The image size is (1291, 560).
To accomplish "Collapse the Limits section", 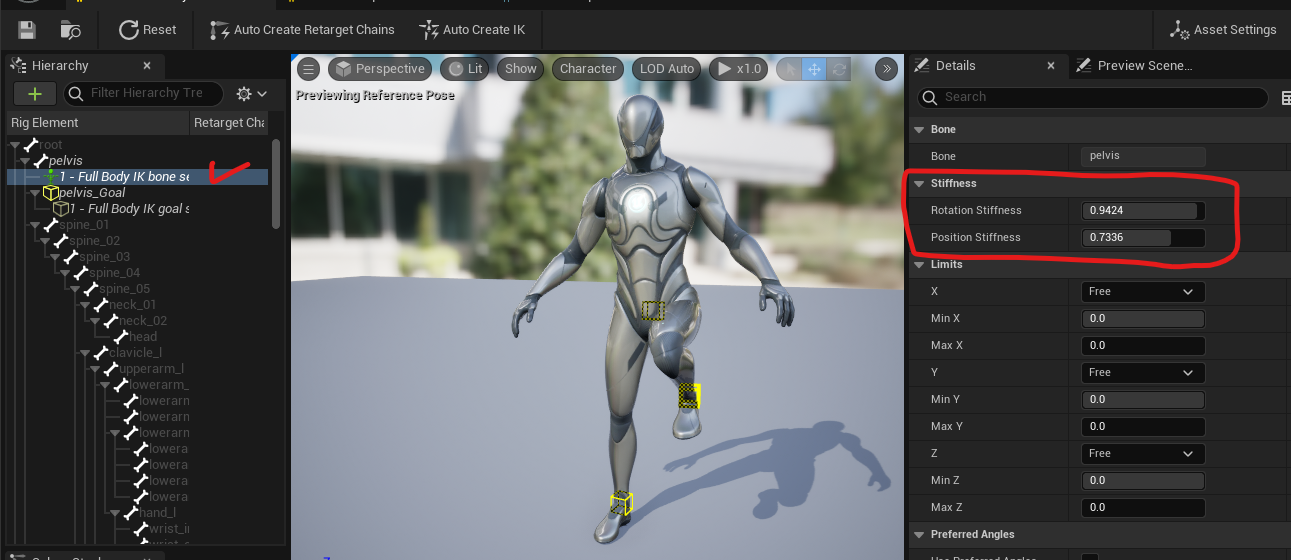I will [x=919, y=264].
